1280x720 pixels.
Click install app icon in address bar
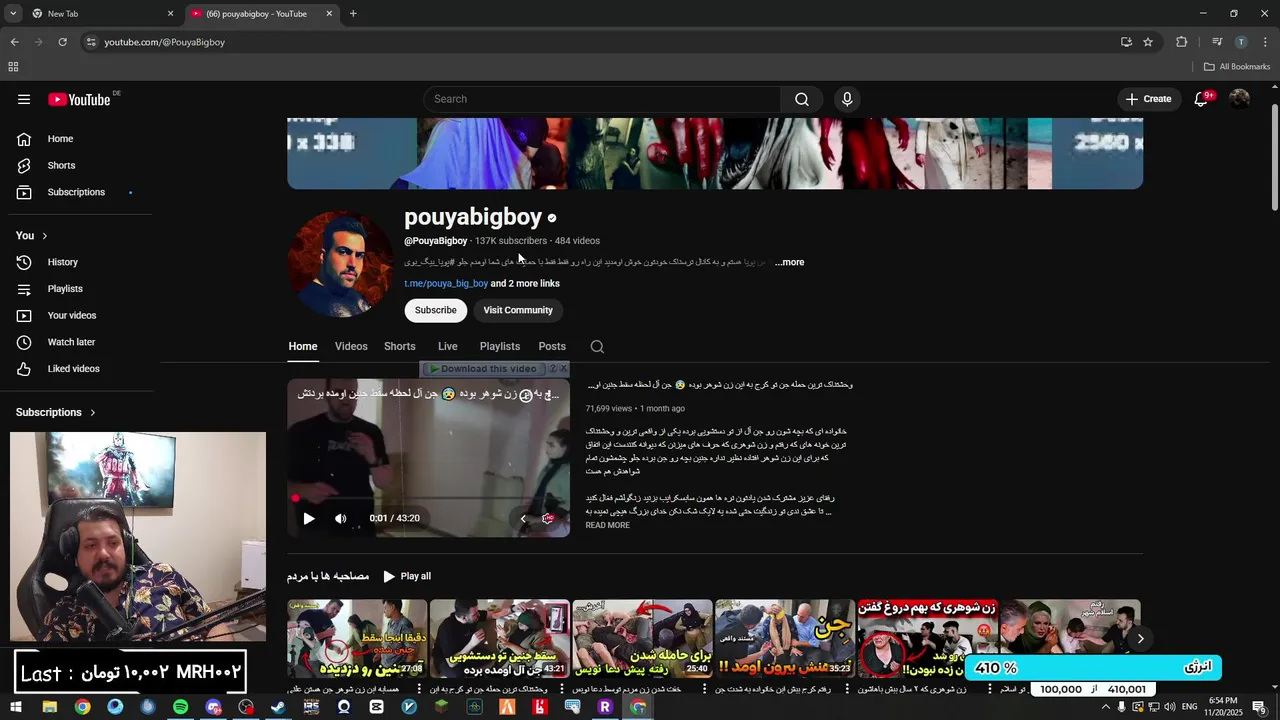1126,42
